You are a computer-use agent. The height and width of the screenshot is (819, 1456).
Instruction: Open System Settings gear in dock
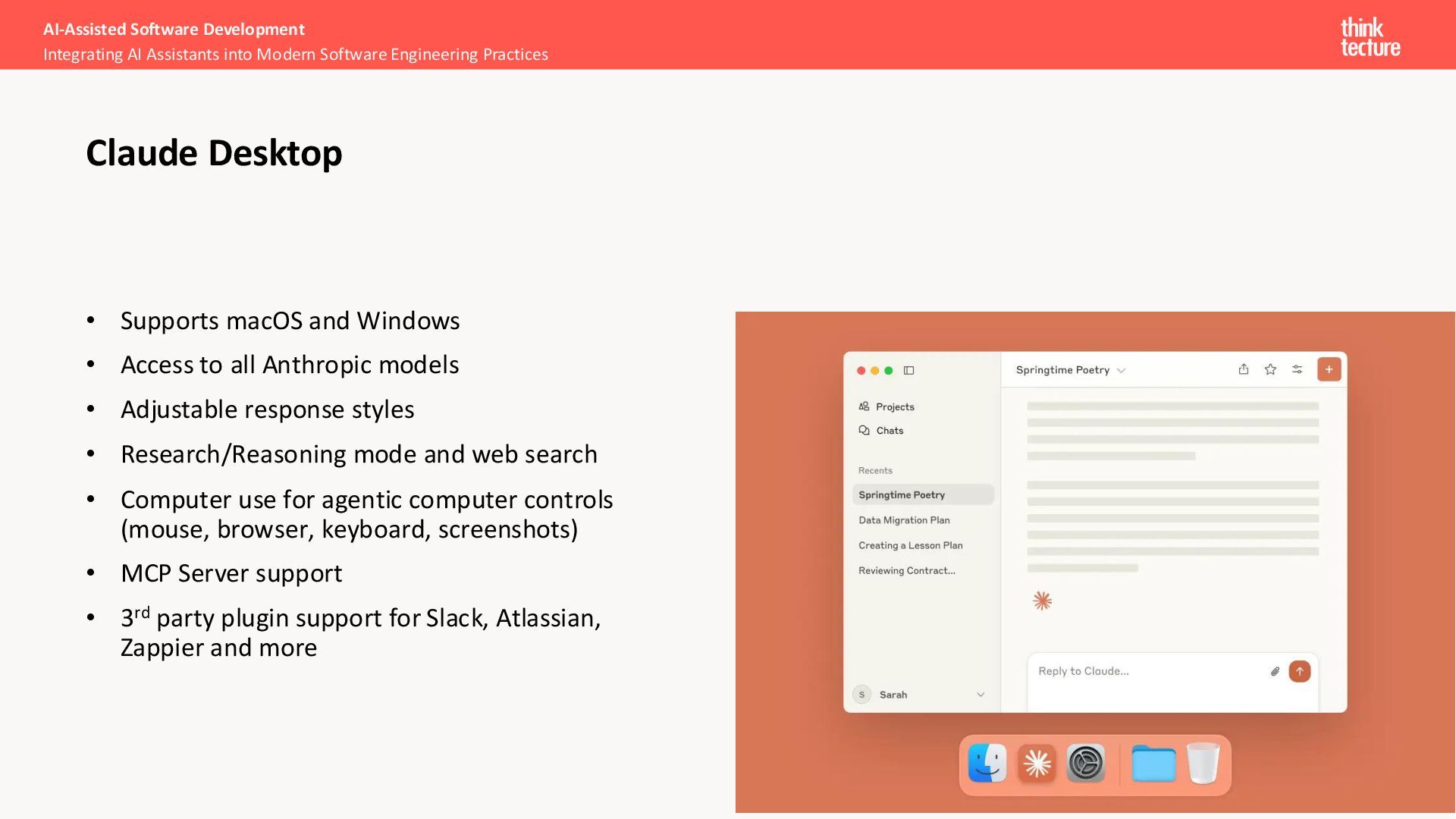click(x=1086, y=764)
